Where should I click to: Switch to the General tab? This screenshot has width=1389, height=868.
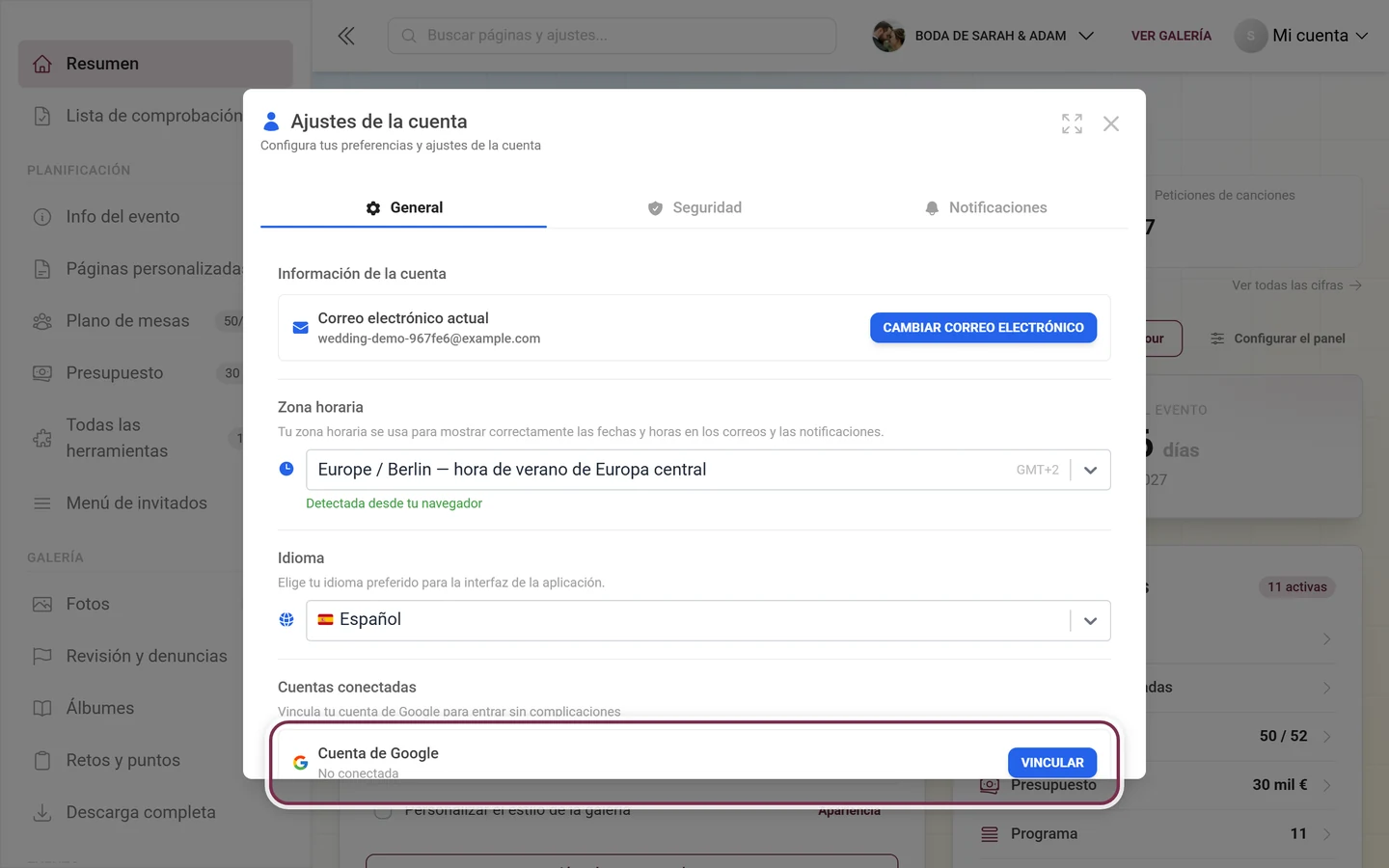point(403,207)
